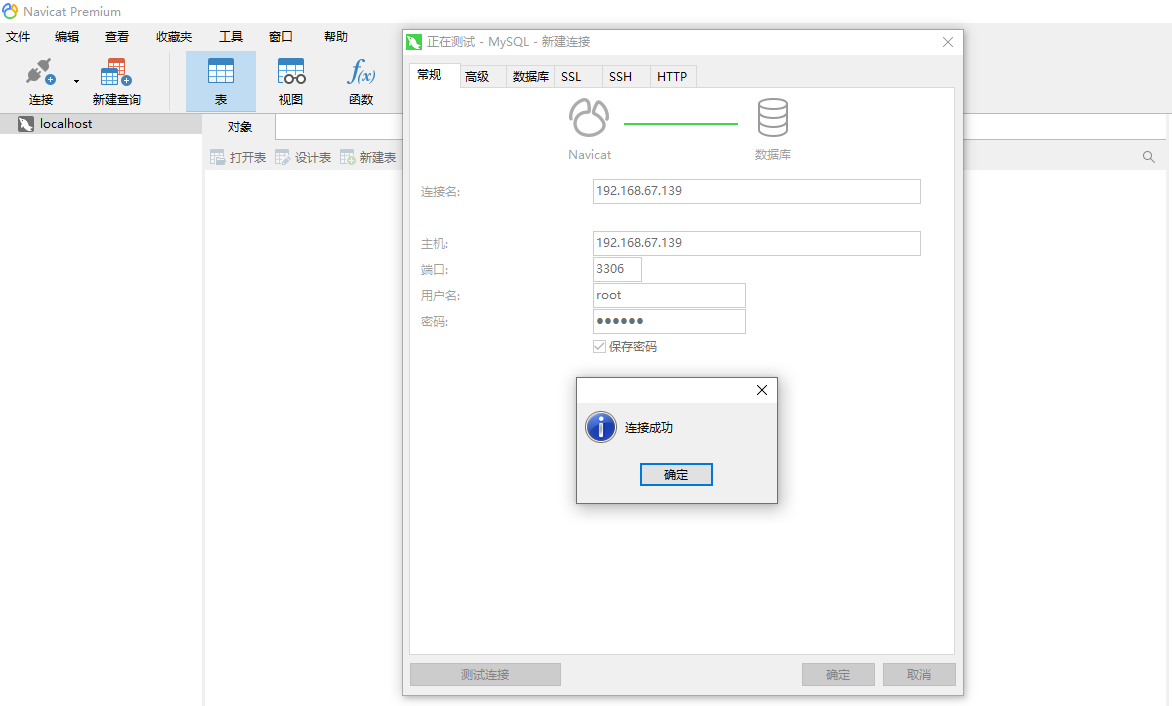The width and height of the screenshot is (1172, 706).
Task: Close the MySQL new connection dialog
Action: coord(948,42)
